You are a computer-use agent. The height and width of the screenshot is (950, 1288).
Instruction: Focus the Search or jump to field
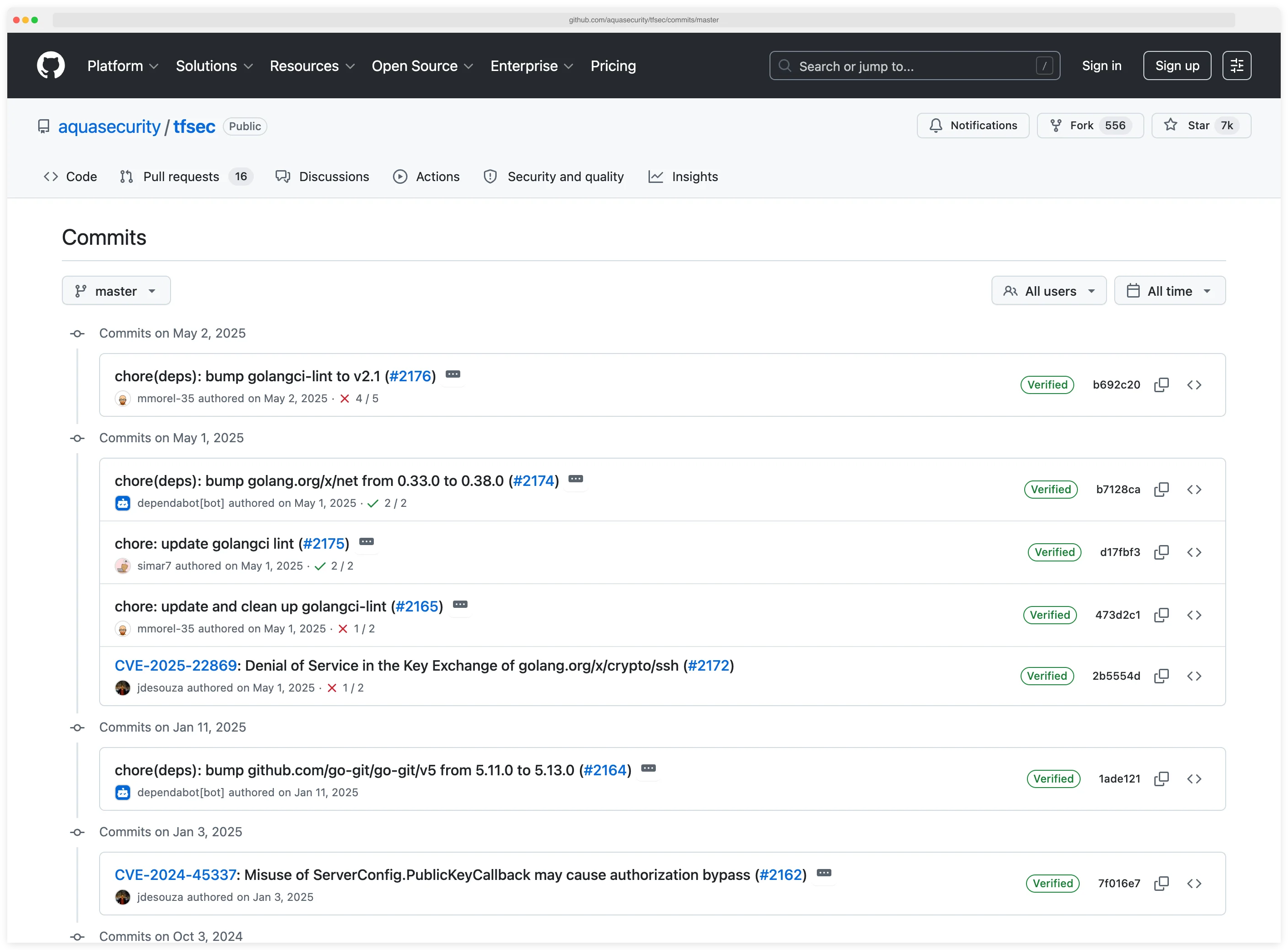pos(915,66)
